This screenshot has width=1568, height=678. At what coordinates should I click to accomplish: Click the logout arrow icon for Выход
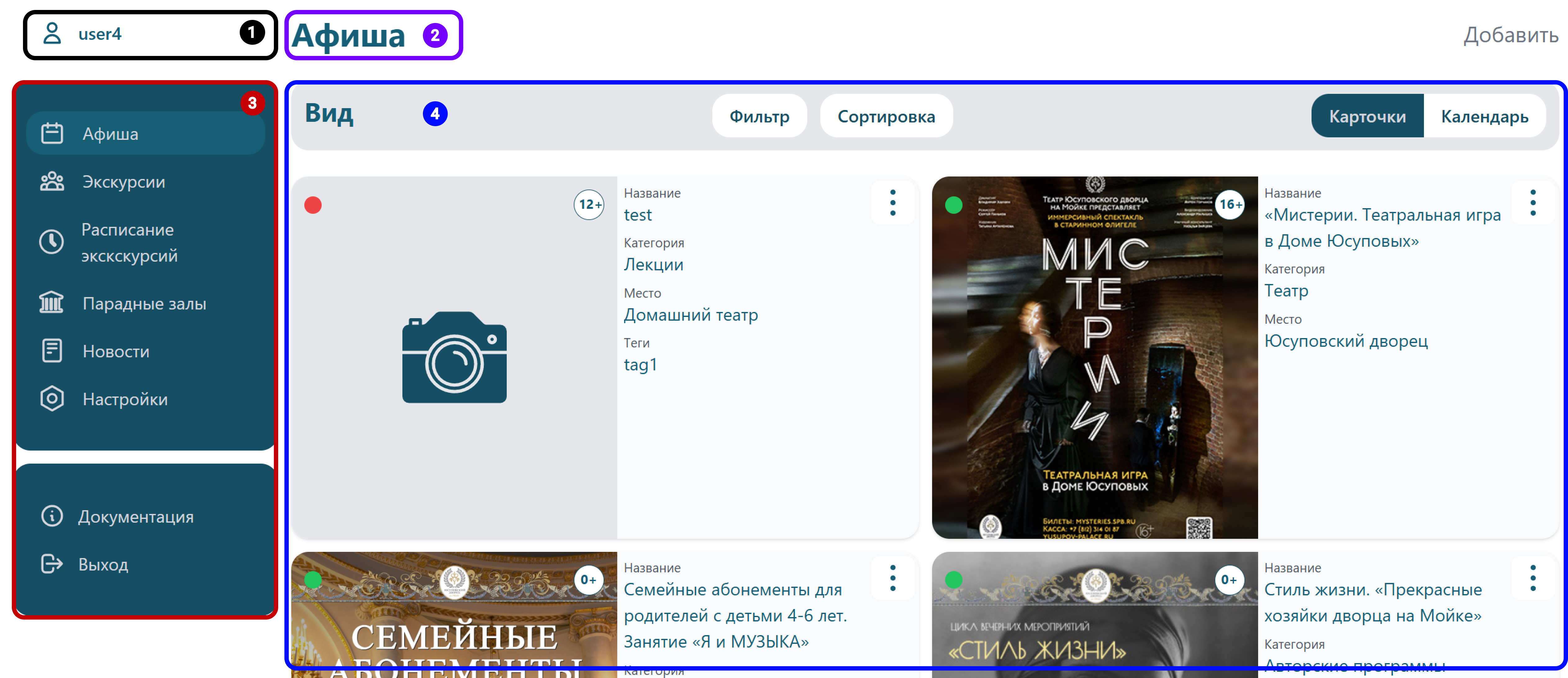52,564
